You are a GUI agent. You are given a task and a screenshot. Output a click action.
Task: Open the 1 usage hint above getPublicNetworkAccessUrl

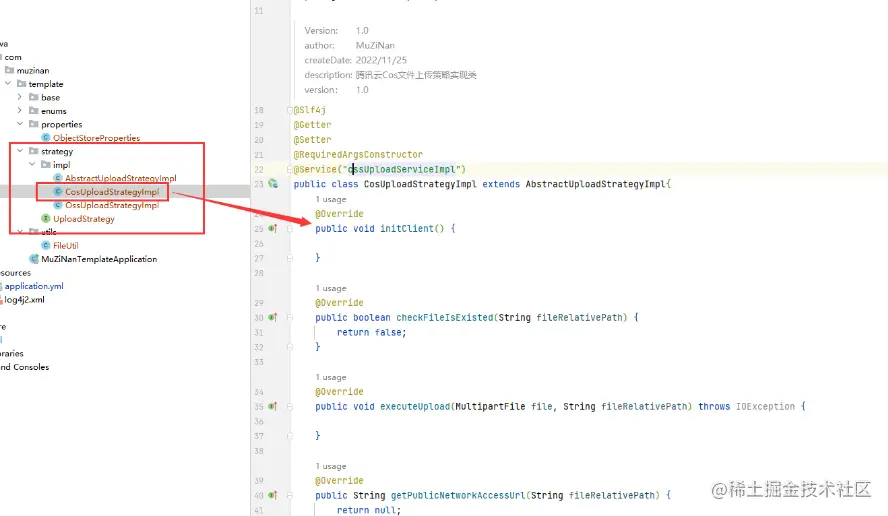click(331, 466)
